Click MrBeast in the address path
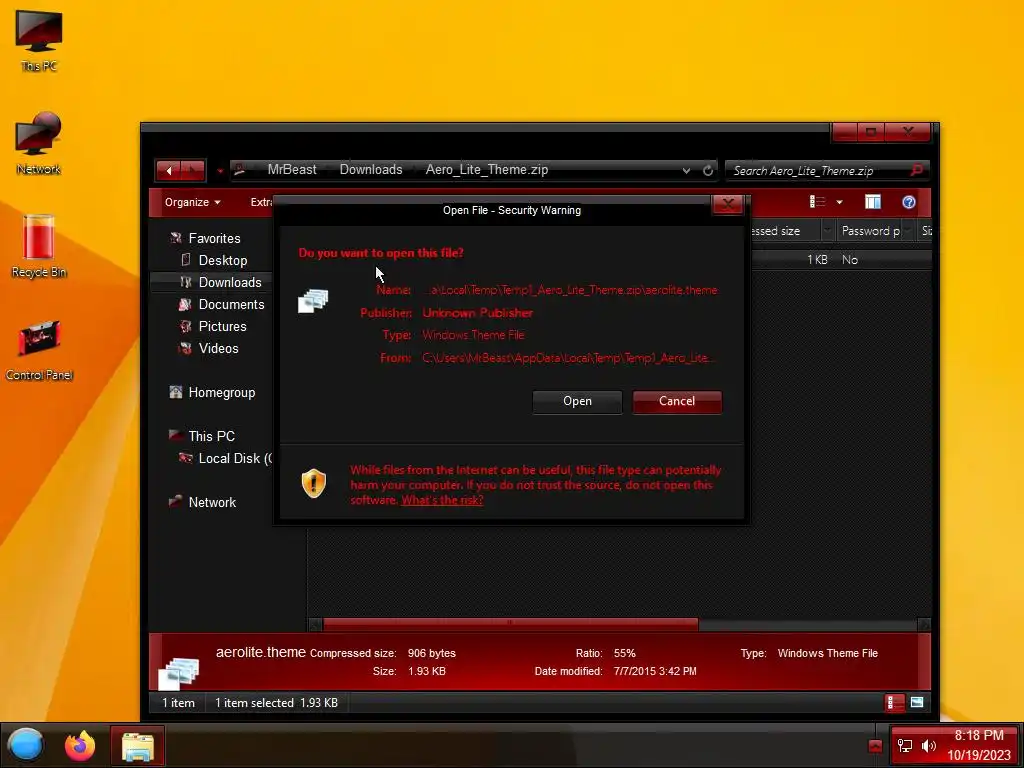Viewport: 1024px width, 768px height. pyautogui.click(x=292, y=170)
